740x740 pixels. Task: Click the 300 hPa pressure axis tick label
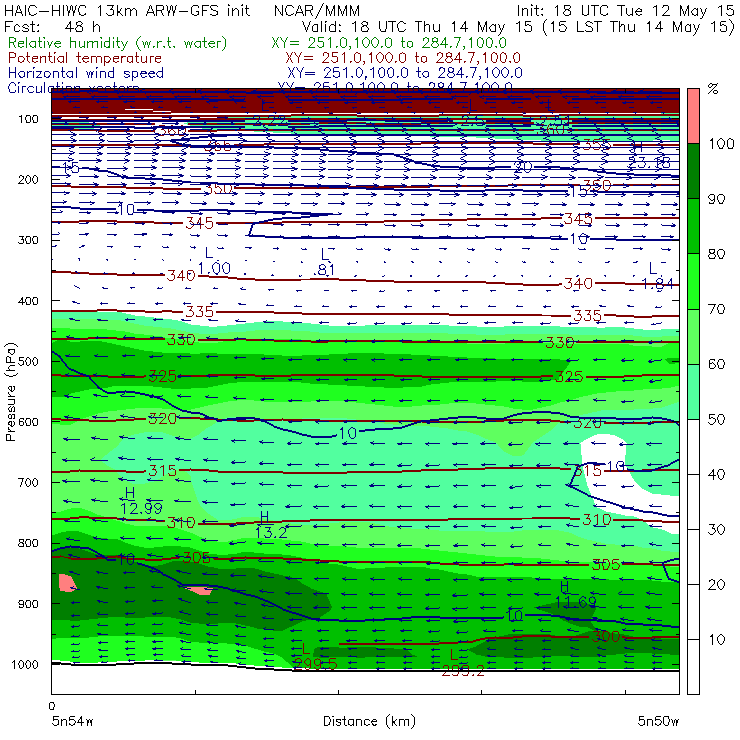click(x=28, y=240)
